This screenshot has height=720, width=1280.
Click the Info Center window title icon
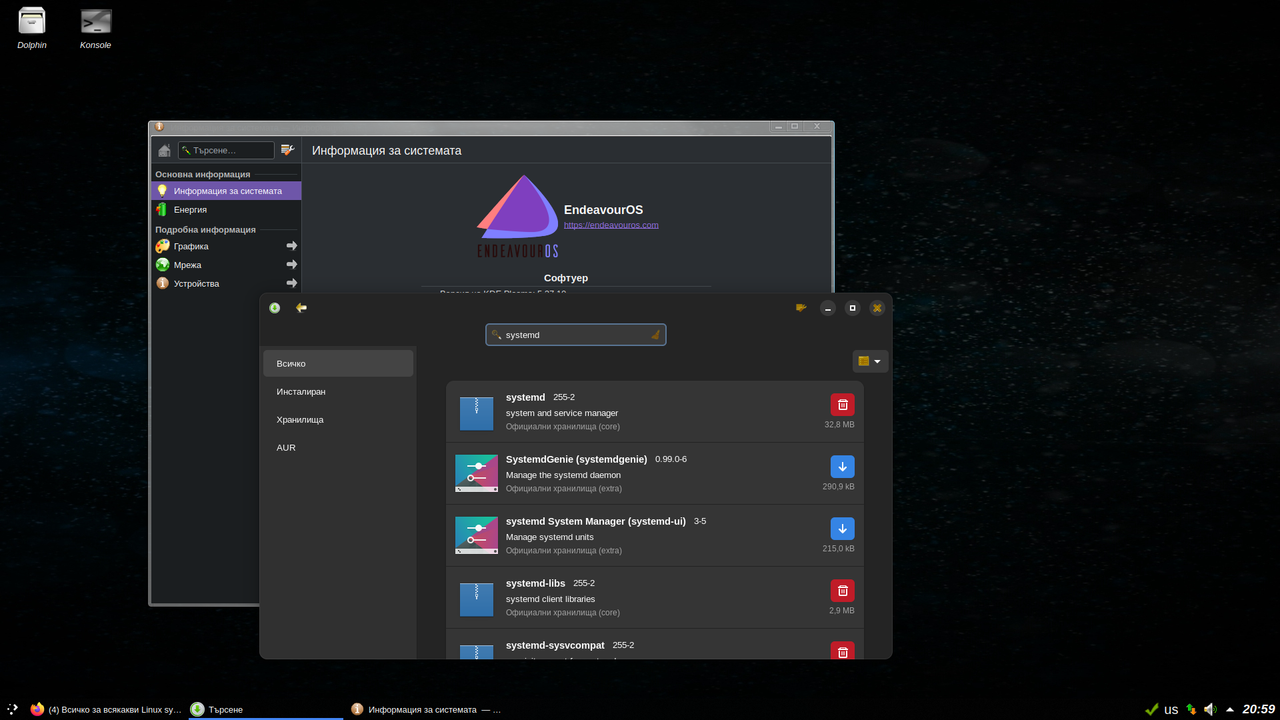coord(159,127)
